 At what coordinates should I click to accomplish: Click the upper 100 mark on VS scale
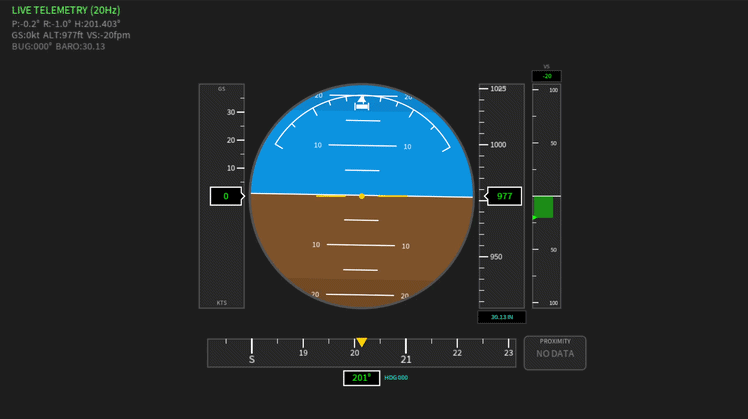[553, 90]
